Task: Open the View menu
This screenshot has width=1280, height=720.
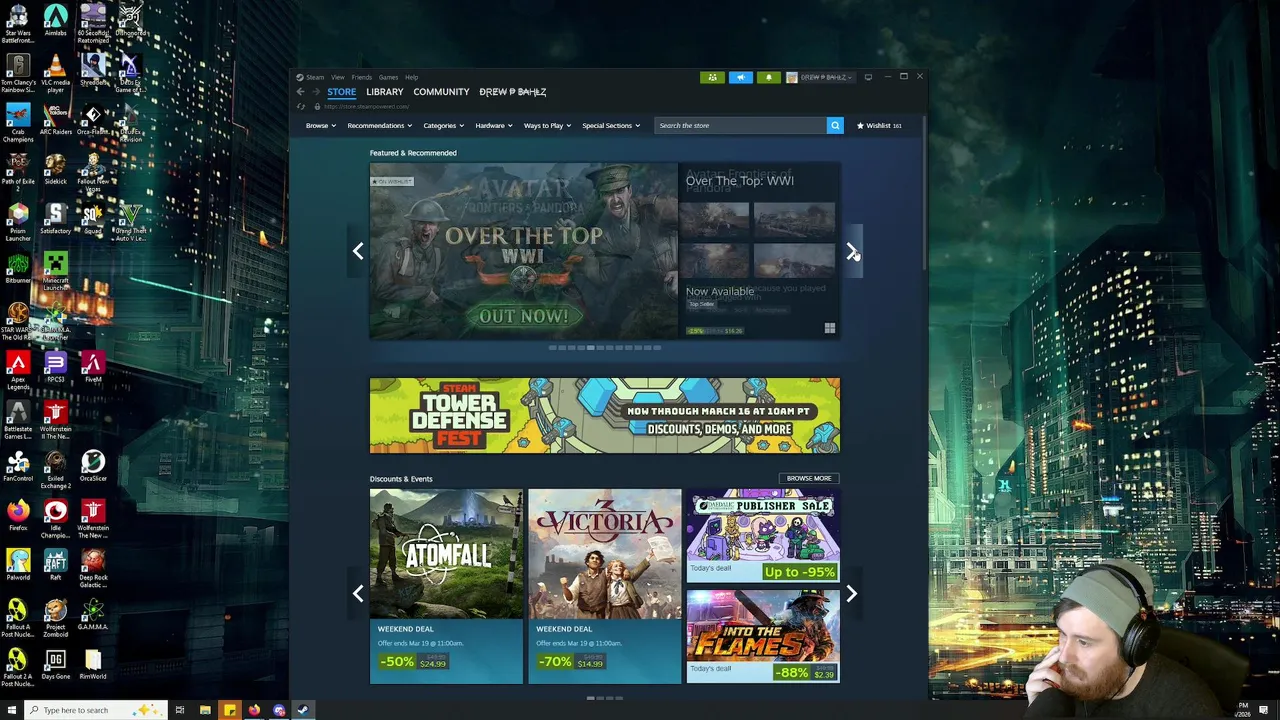Action: [x=338, y=77]
